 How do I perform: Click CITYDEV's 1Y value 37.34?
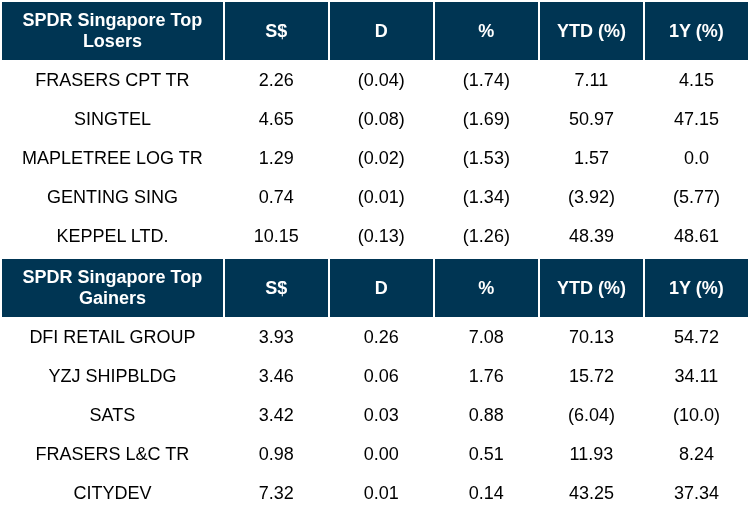696,493
